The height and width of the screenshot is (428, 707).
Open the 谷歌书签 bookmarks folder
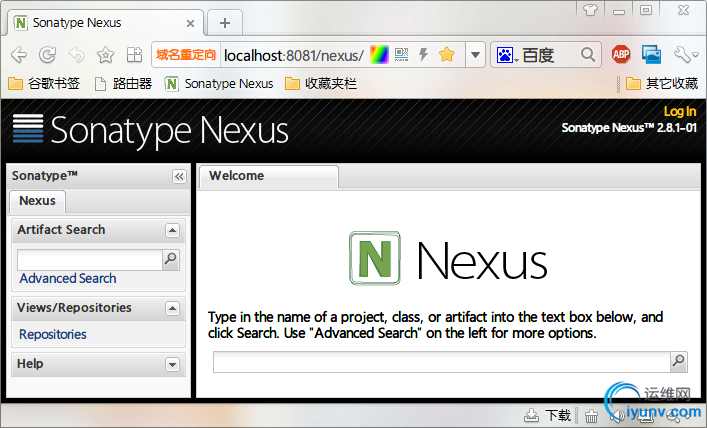pos(44,83)
